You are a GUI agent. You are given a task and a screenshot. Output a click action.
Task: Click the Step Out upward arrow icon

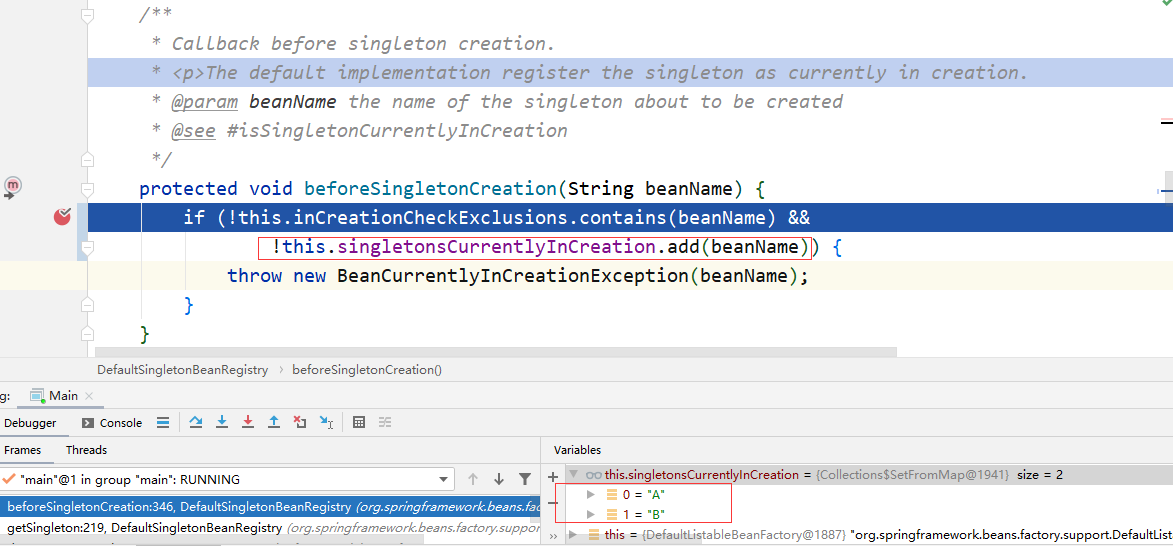click(274, 423)
